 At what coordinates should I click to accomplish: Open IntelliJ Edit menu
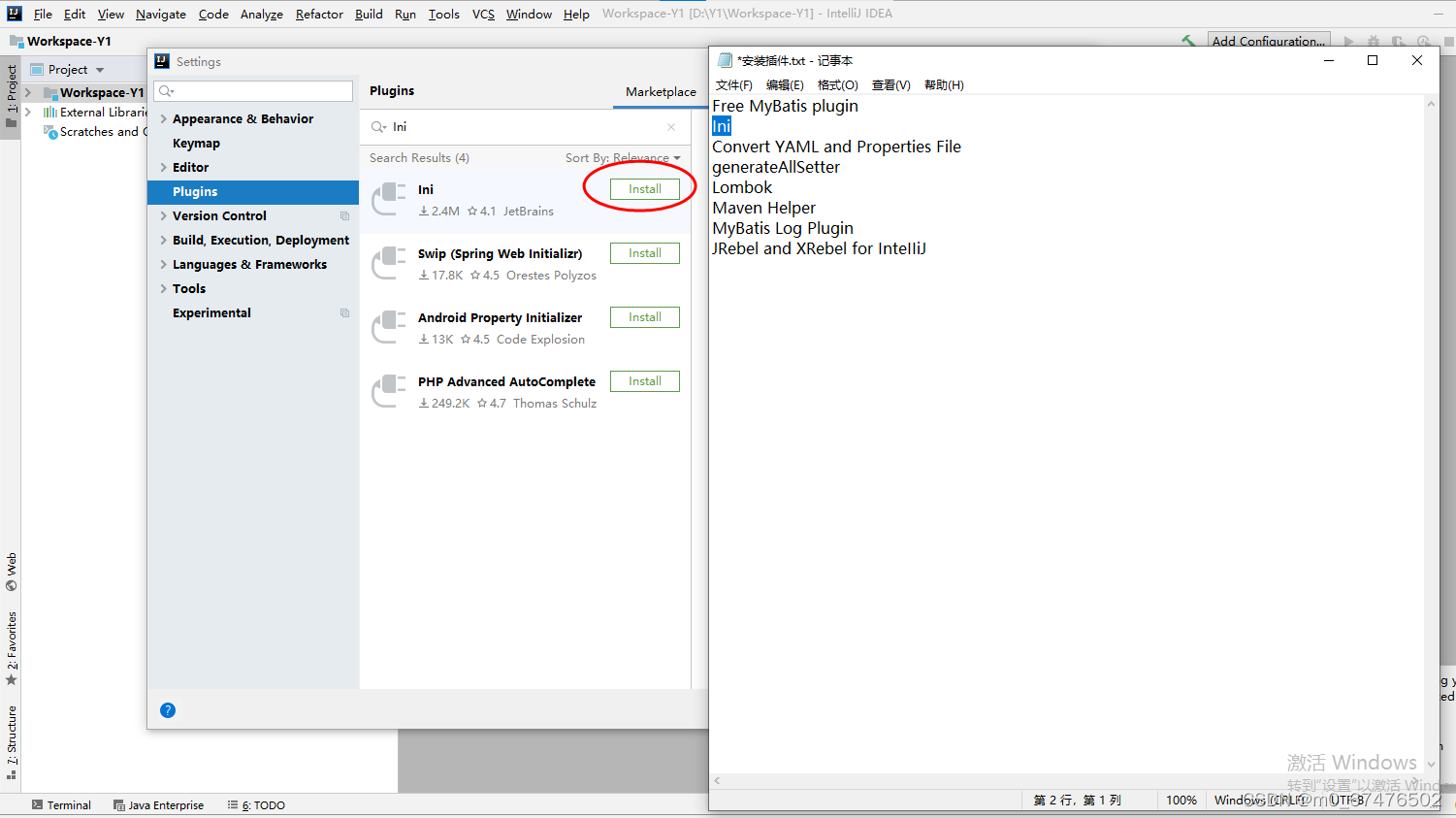pyautogui.click(x=75, y=15)
